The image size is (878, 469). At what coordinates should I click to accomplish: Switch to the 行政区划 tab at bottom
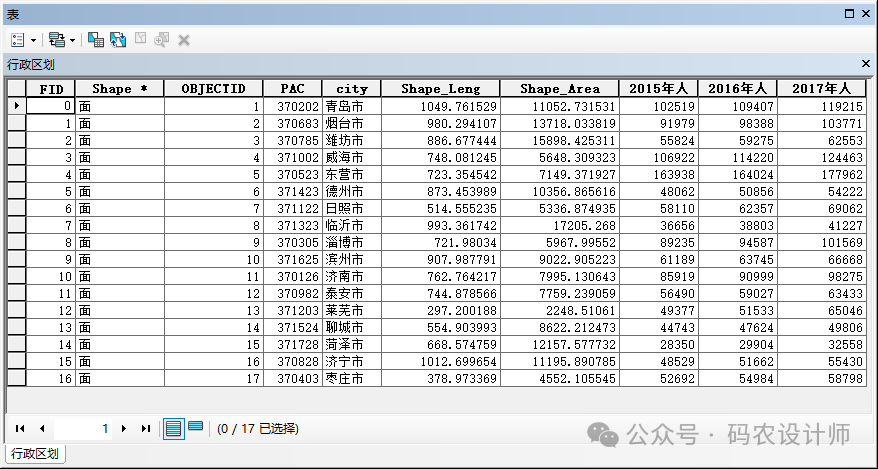point(35,453)
